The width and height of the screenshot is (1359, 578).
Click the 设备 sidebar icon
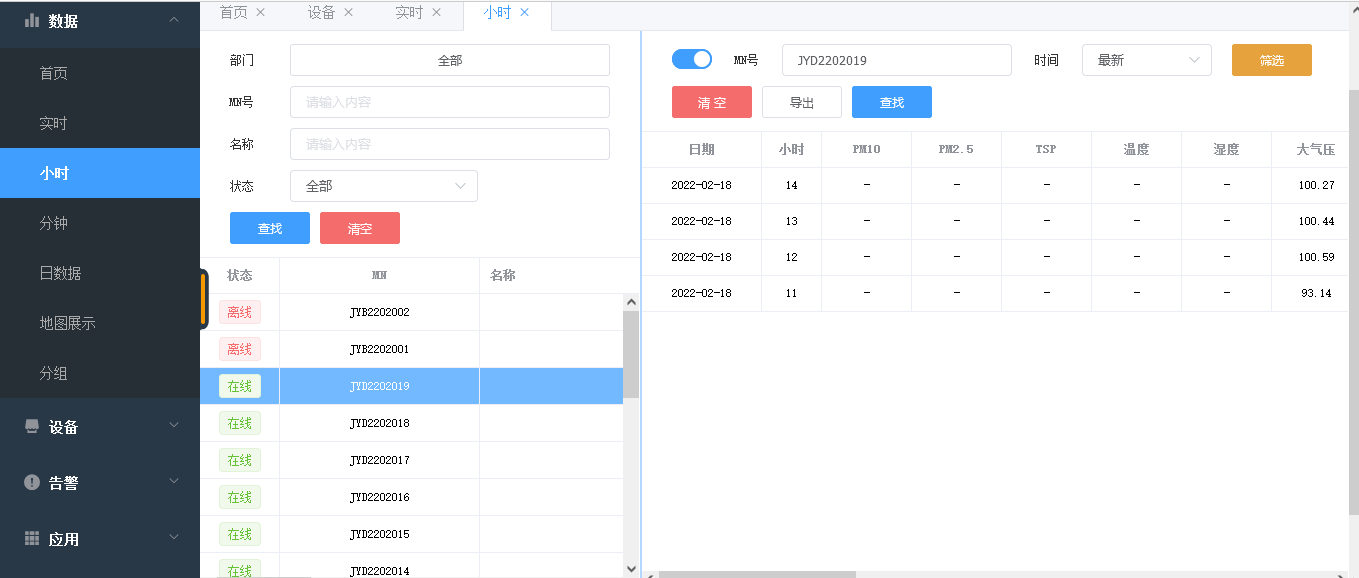pos(32,427)
